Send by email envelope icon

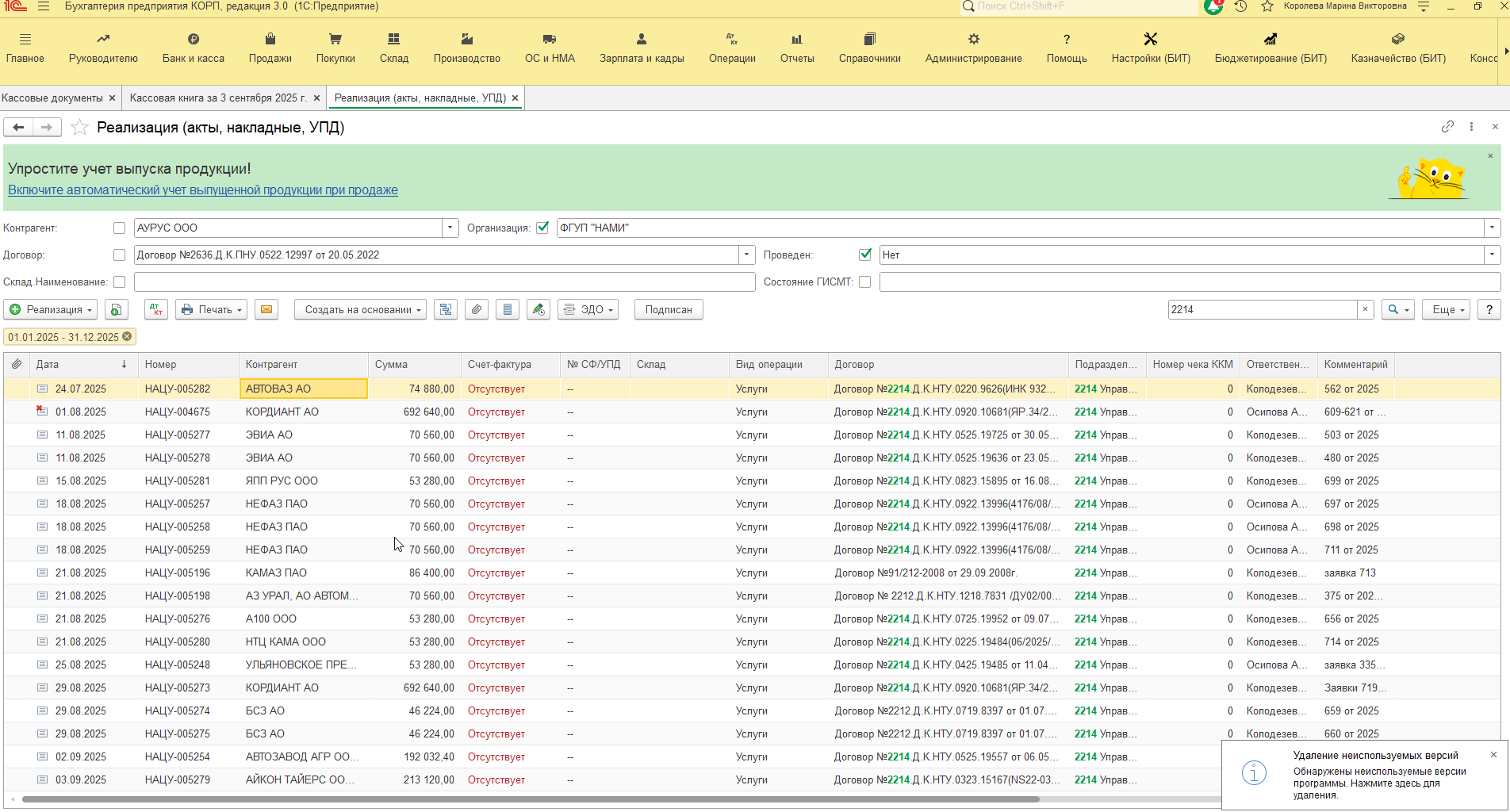click(266, 310)
